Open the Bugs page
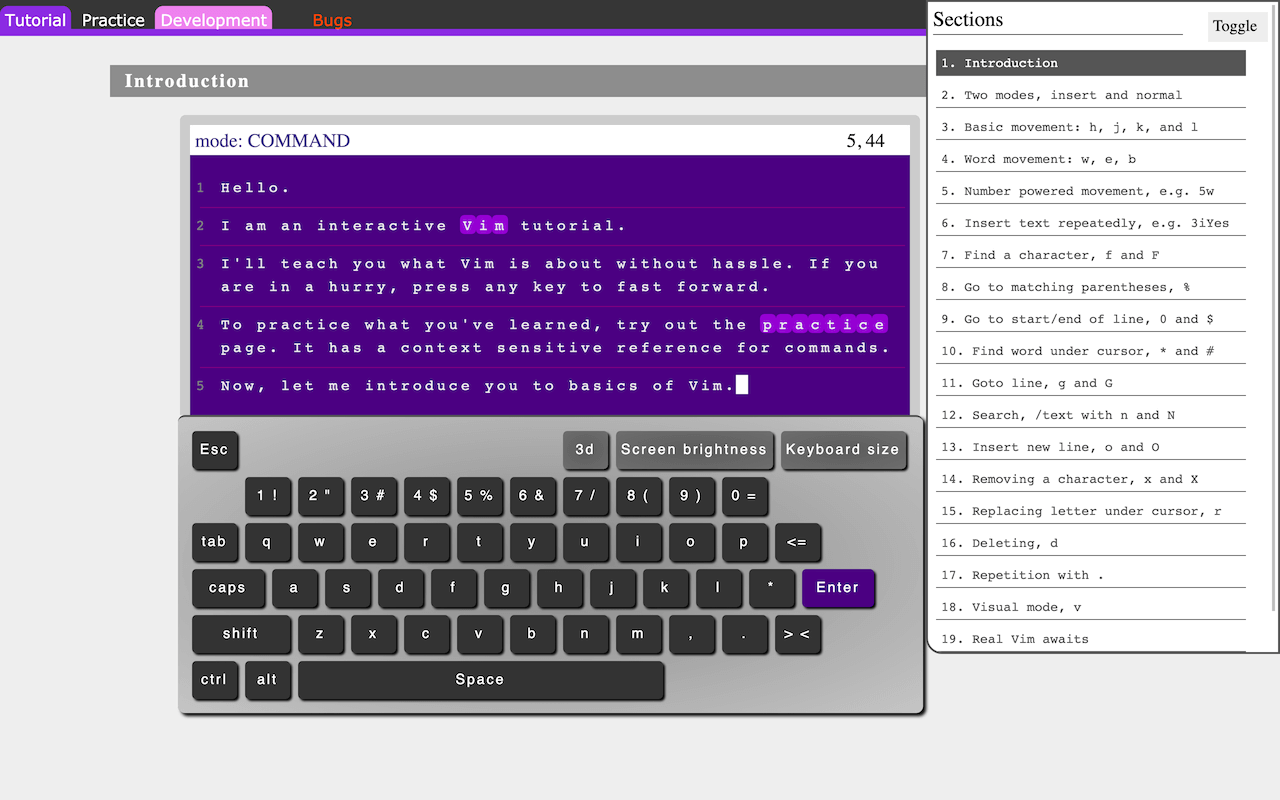 click(331, 19)
